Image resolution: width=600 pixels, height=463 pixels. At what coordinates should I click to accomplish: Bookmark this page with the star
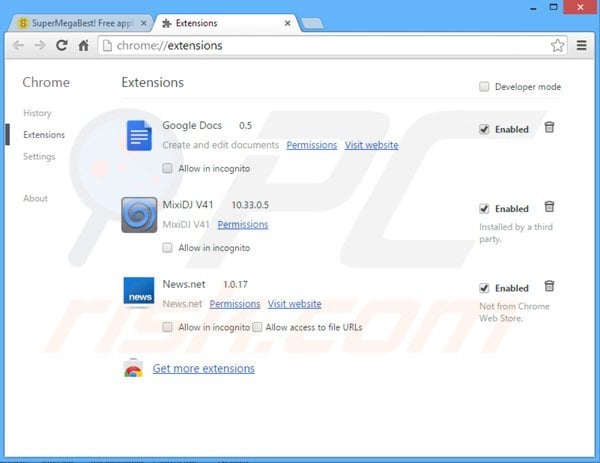pyautogui.click(x=558, y=46)
